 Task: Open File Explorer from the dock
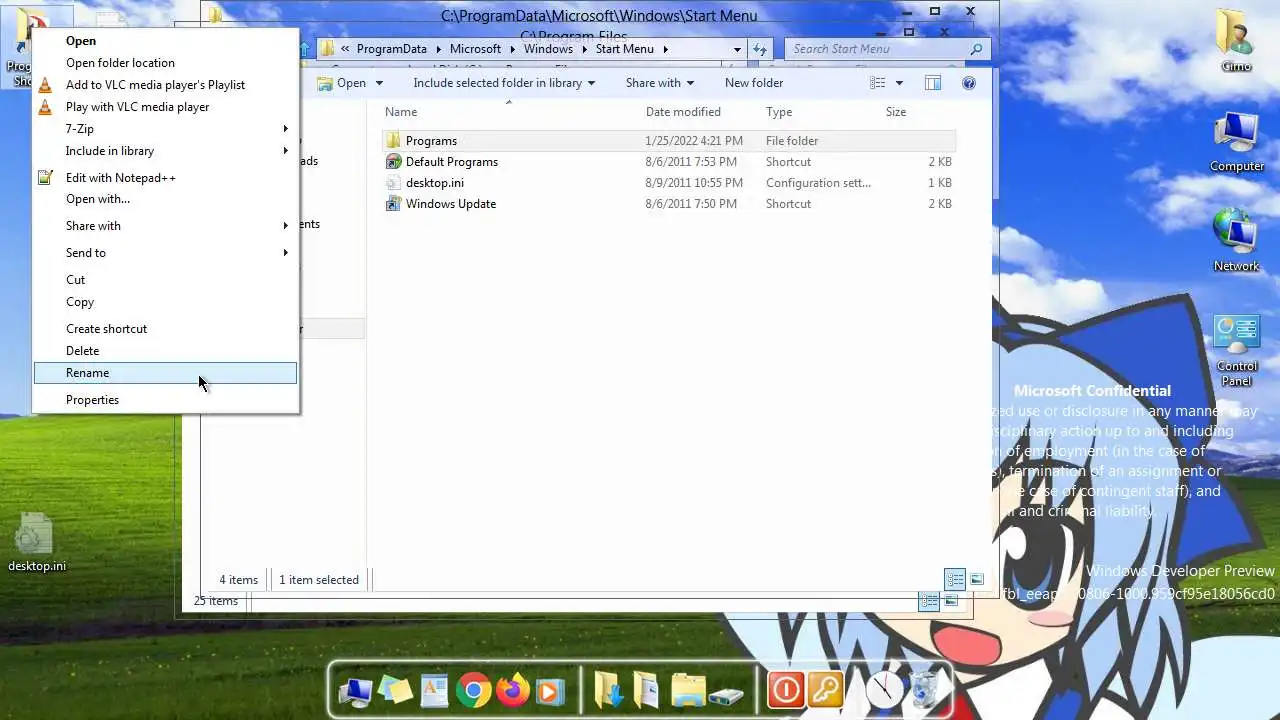[x=688, y=690]
